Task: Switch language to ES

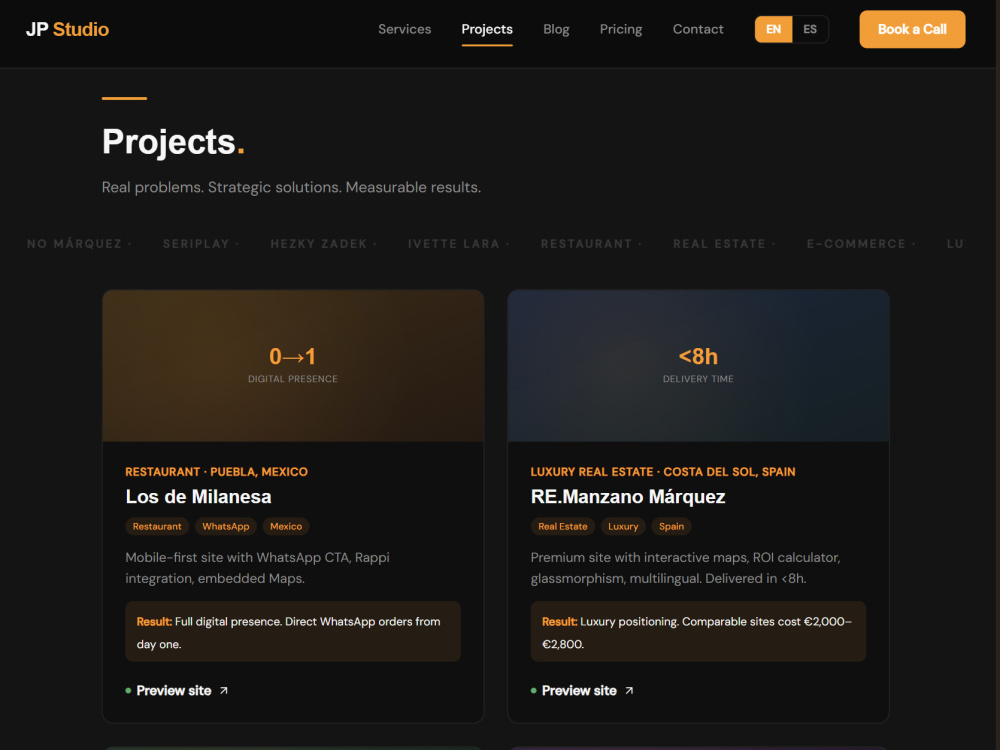Action: (810, 29)
